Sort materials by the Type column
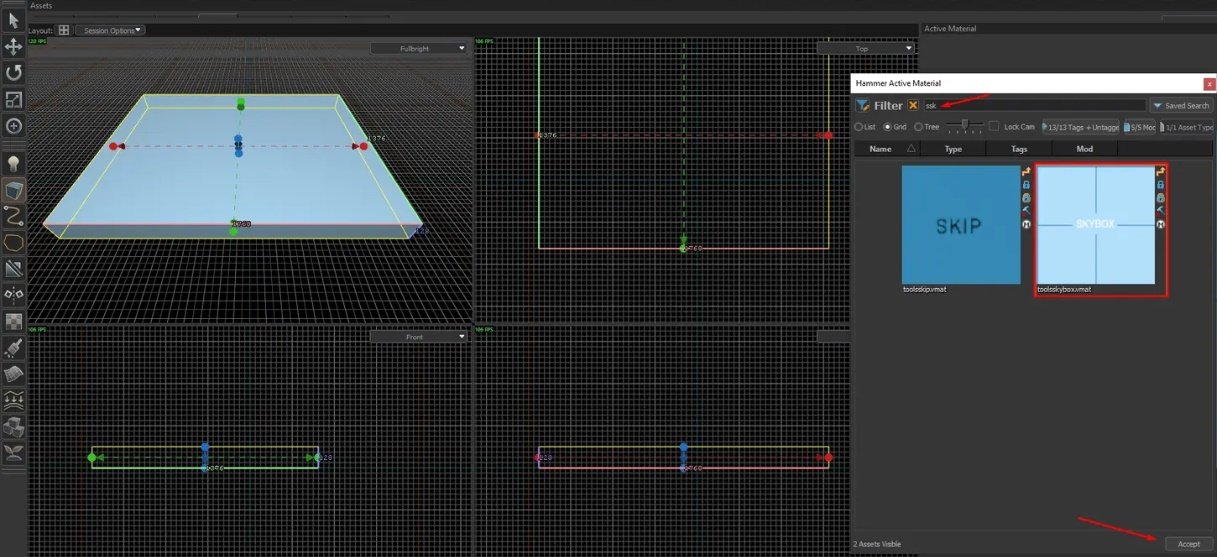 point(953,149)
